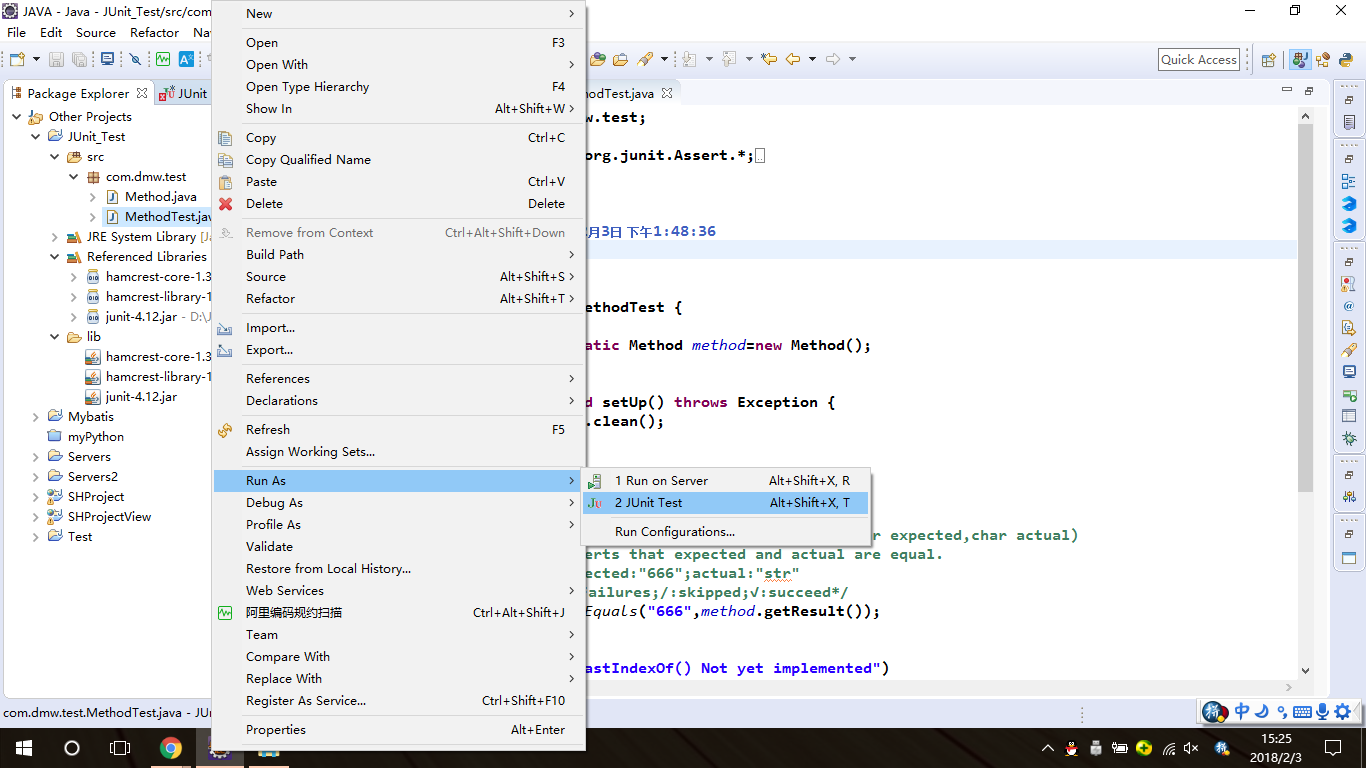The height and width of the screenshot is (768, 1366).
Task: Click the Debug perspective icon
Action: click(x=1323, y=60)
